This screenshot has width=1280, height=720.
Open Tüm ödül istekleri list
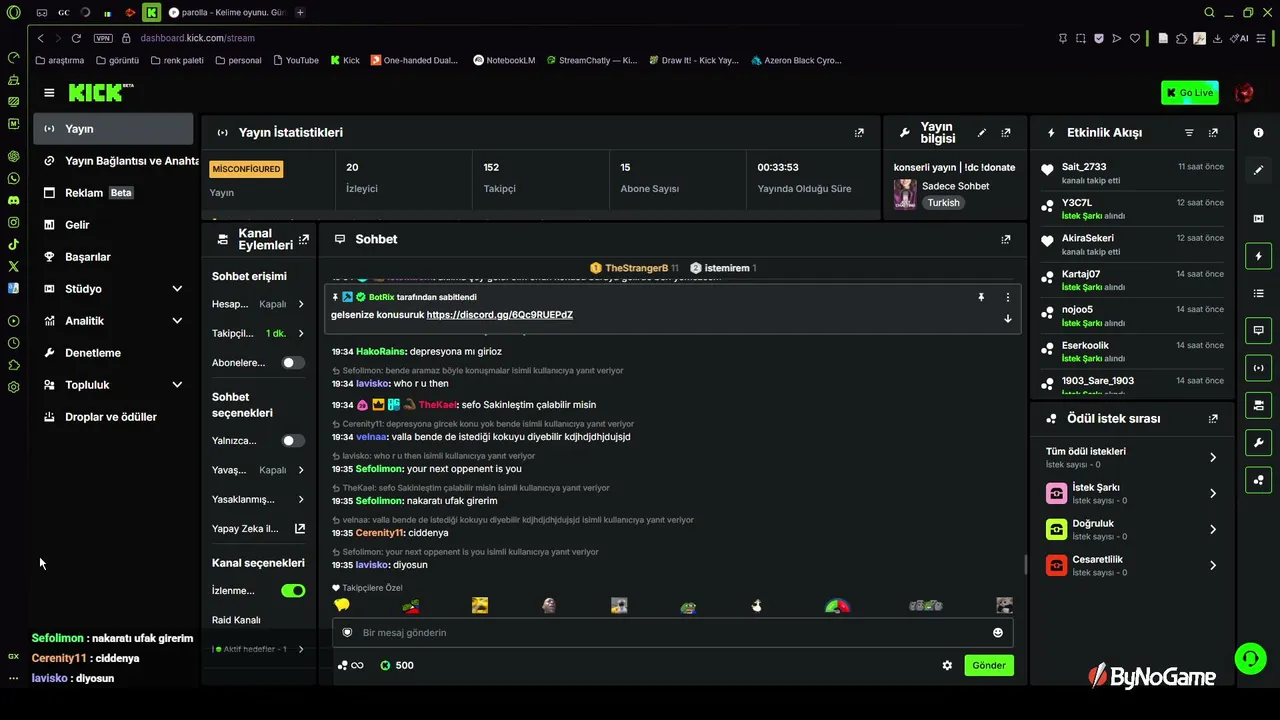click(x=1132, y=457)
